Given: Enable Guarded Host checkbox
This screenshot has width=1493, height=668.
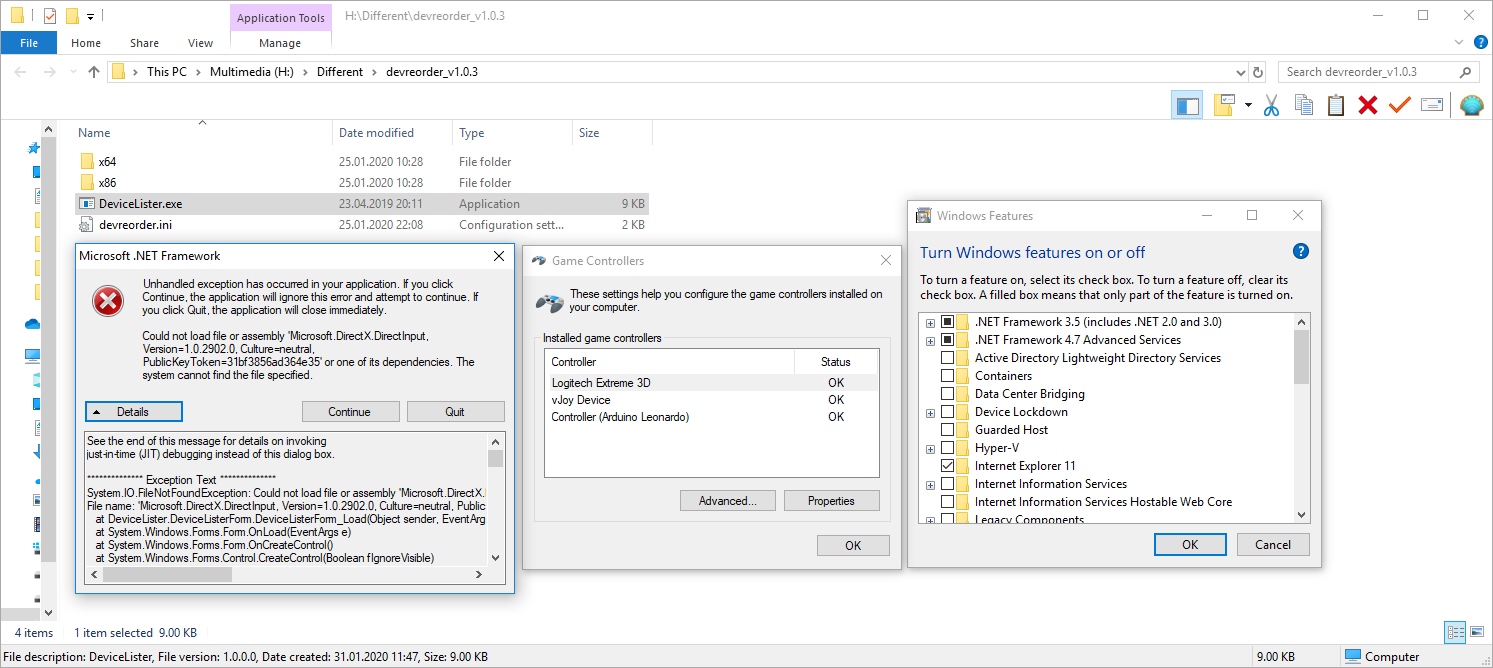Looking at the screenshot, I should pos(947,430).
